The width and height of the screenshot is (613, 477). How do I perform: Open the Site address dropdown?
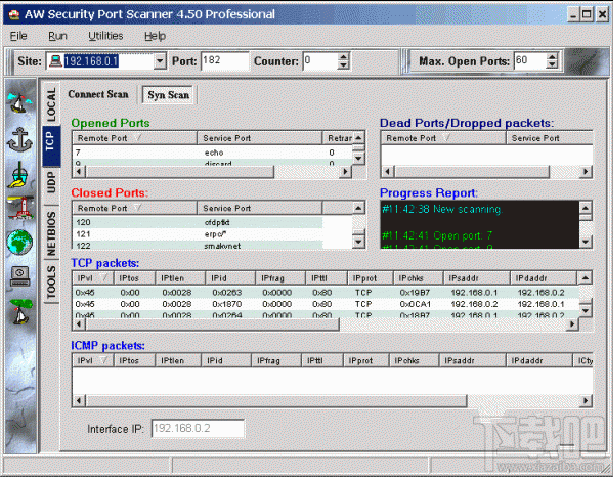pos(160,61)
